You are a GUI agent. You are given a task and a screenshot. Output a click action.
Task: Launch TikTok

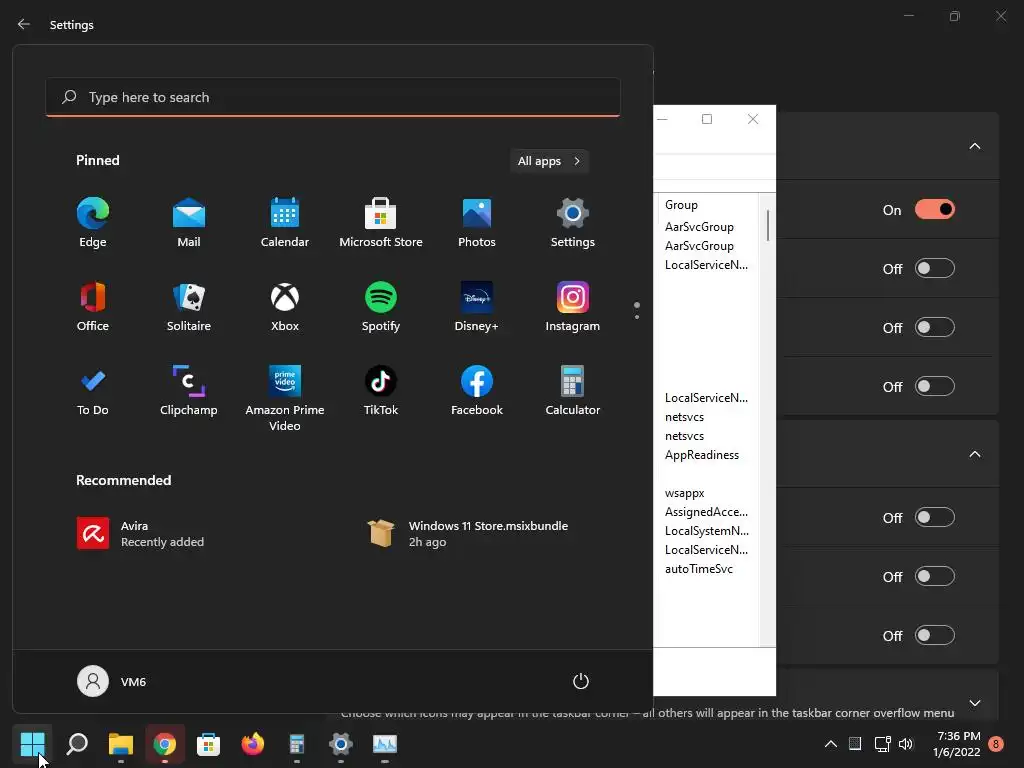click(381, 391)
